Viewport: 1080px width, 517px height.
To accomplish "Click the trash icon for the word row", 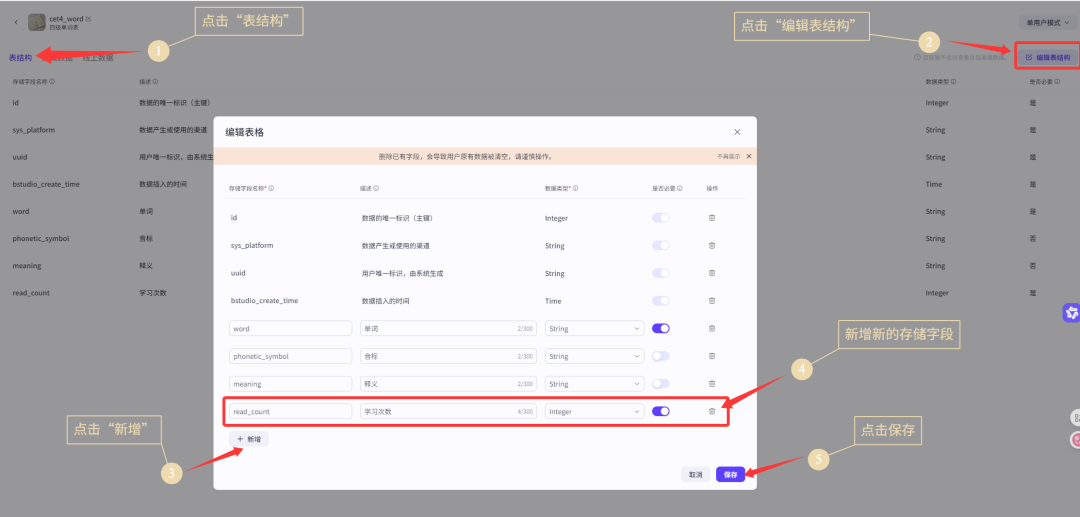I will coord(712,328).
